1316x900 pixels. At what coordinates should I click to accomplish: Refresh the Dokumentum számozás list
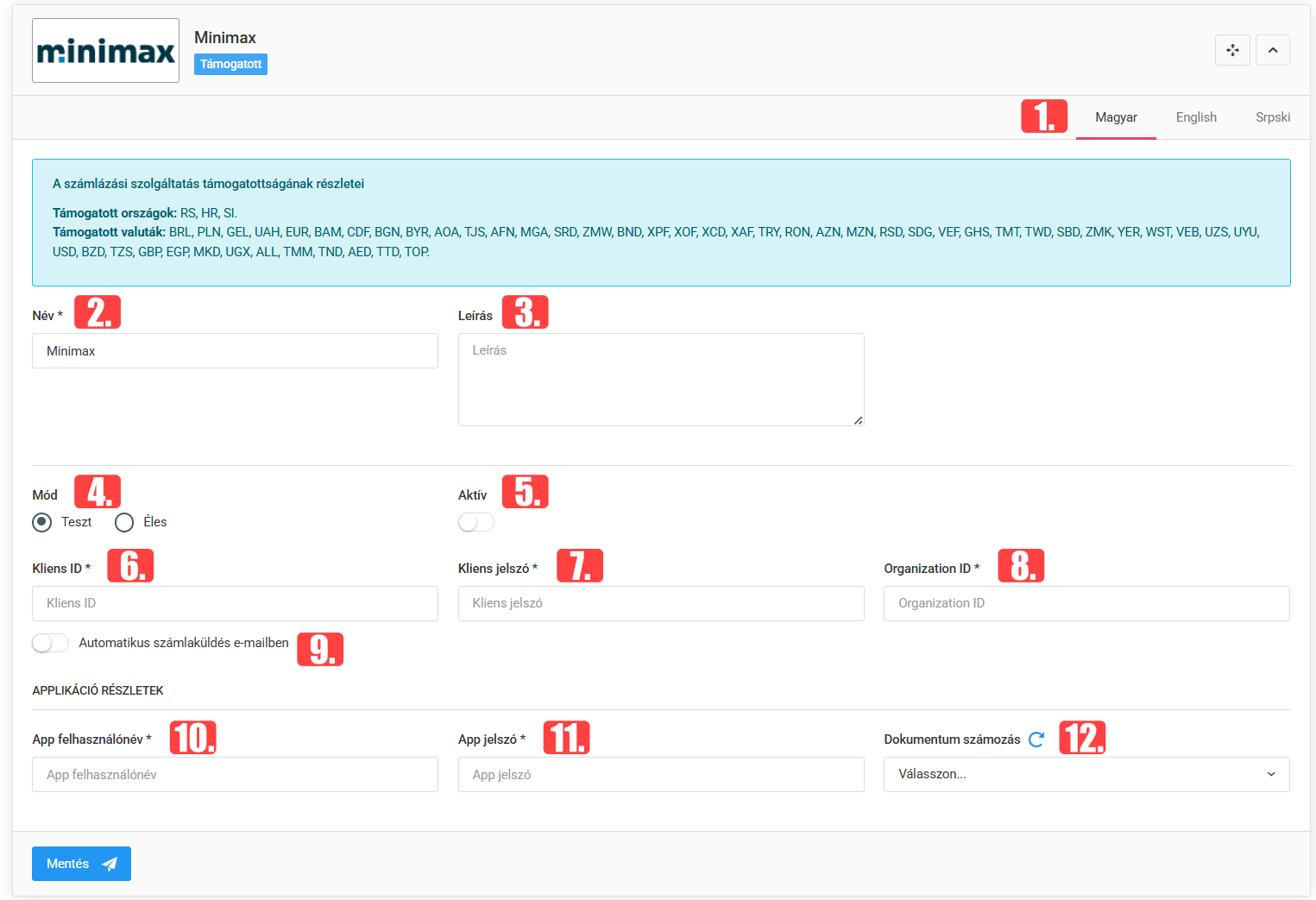pyautogui.click(x=1036, y=740)
